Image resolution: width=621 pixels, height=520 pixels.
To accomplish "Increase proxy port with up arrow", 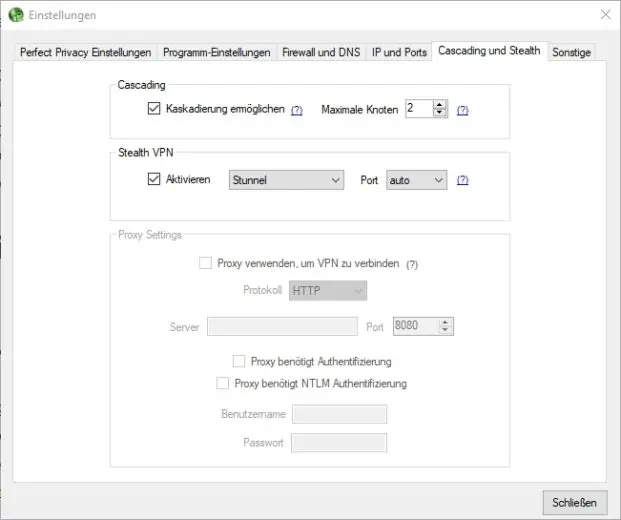I will coord(445,322).
